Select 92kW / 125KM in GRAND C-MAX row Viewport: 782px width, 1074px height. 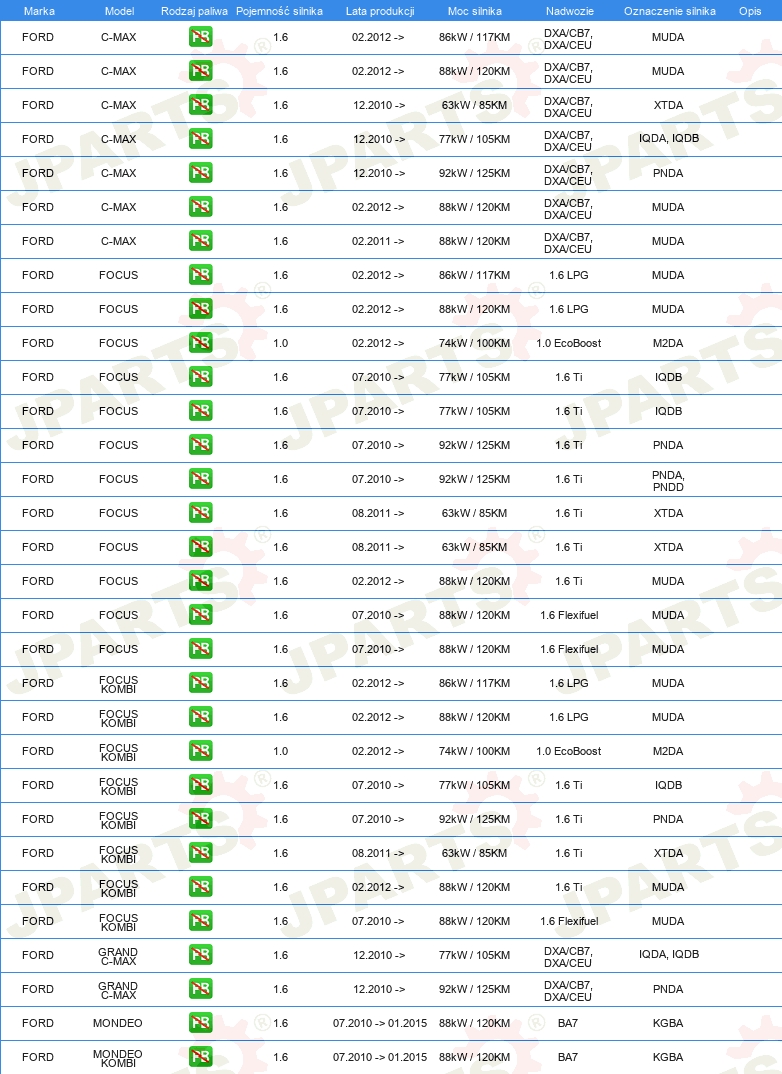(475, 989)
